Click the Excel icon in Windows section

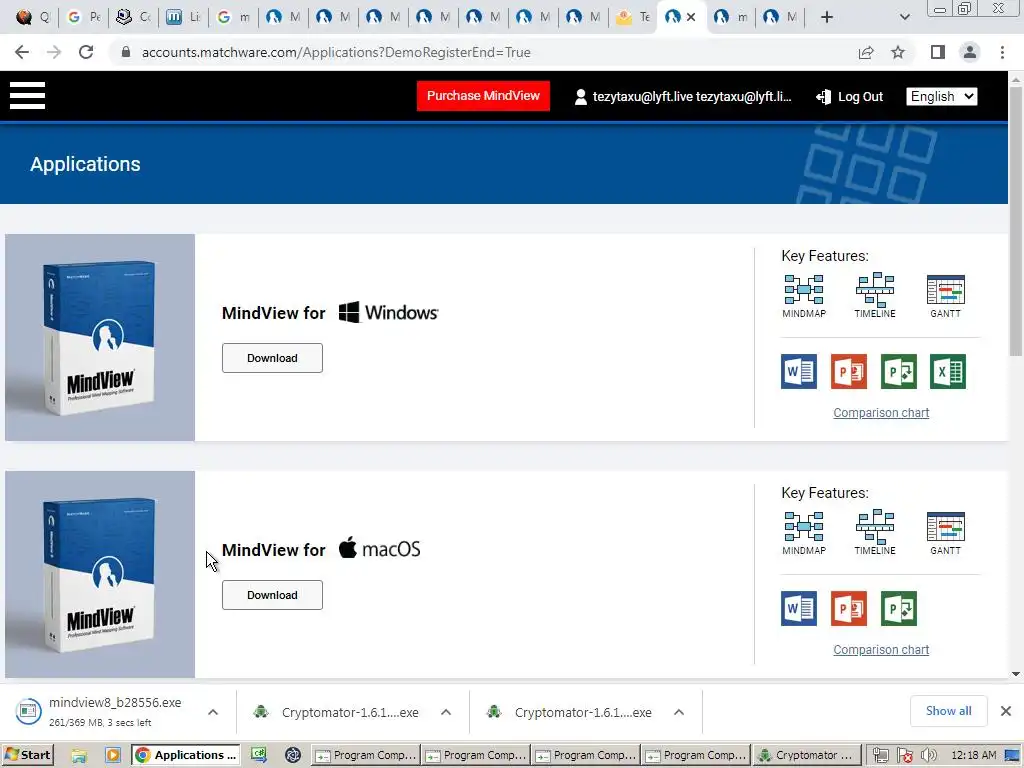point(948,372)
